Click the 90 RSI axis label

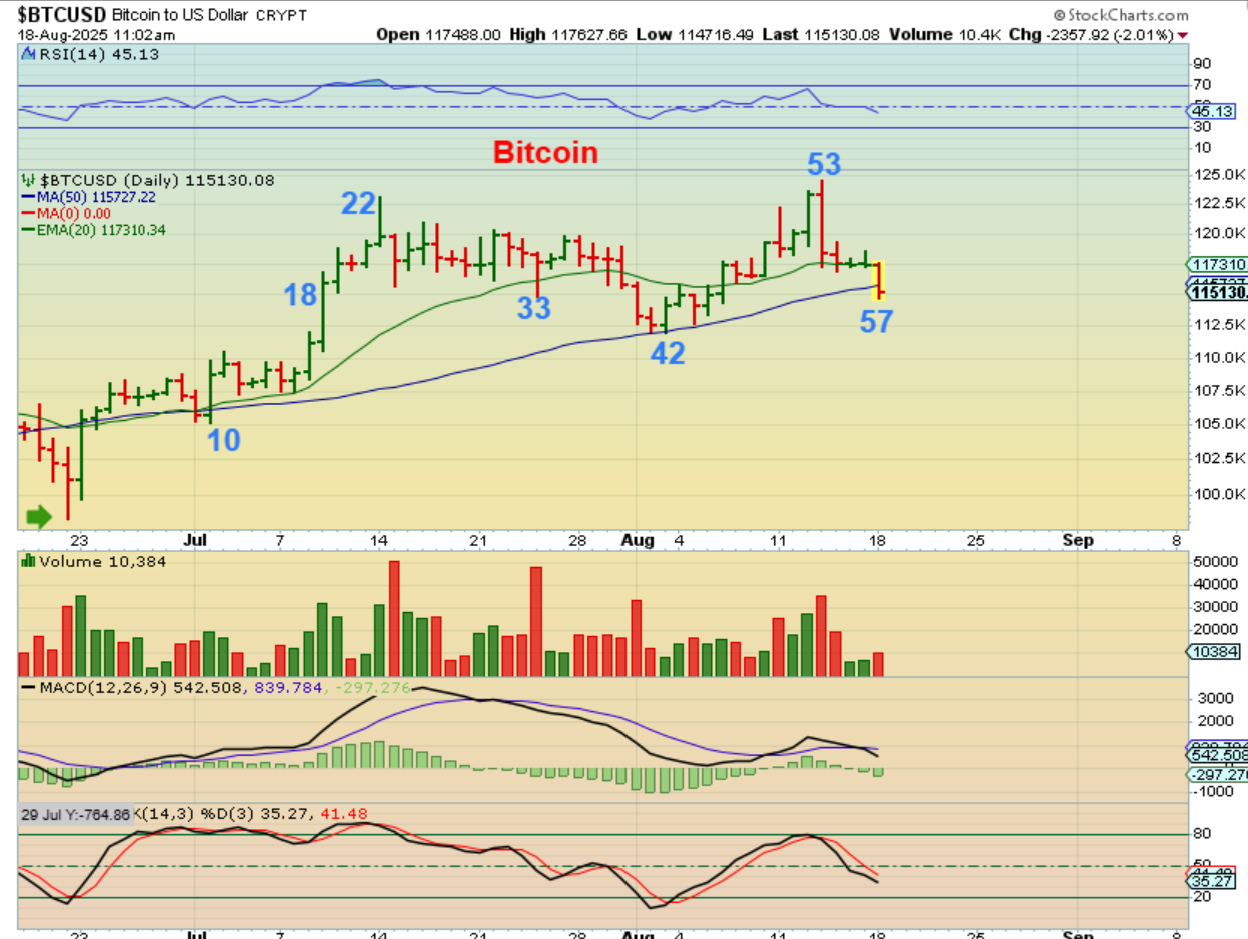click(x=1203, y=63)
